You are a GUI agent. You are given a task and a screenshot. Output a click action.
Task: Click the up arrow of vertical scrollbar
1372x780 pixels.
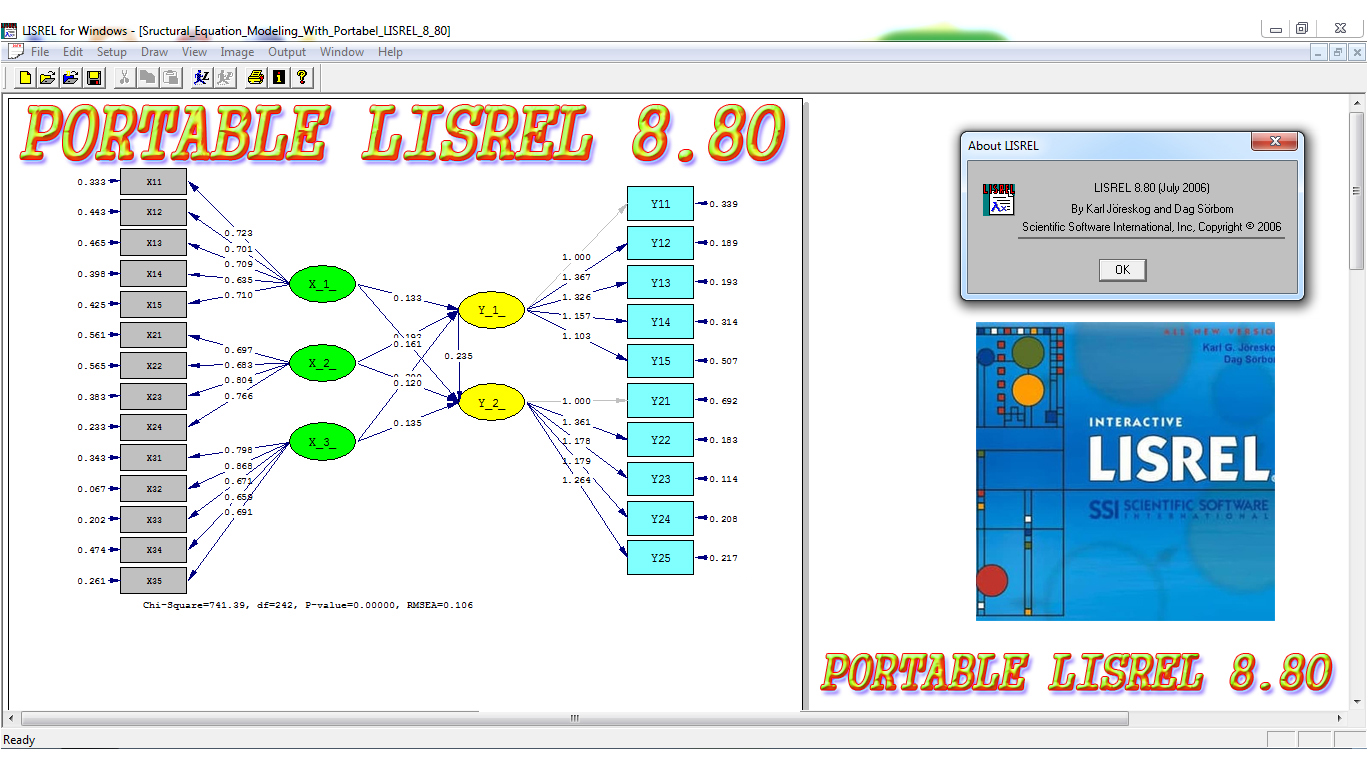[1357, 103]
